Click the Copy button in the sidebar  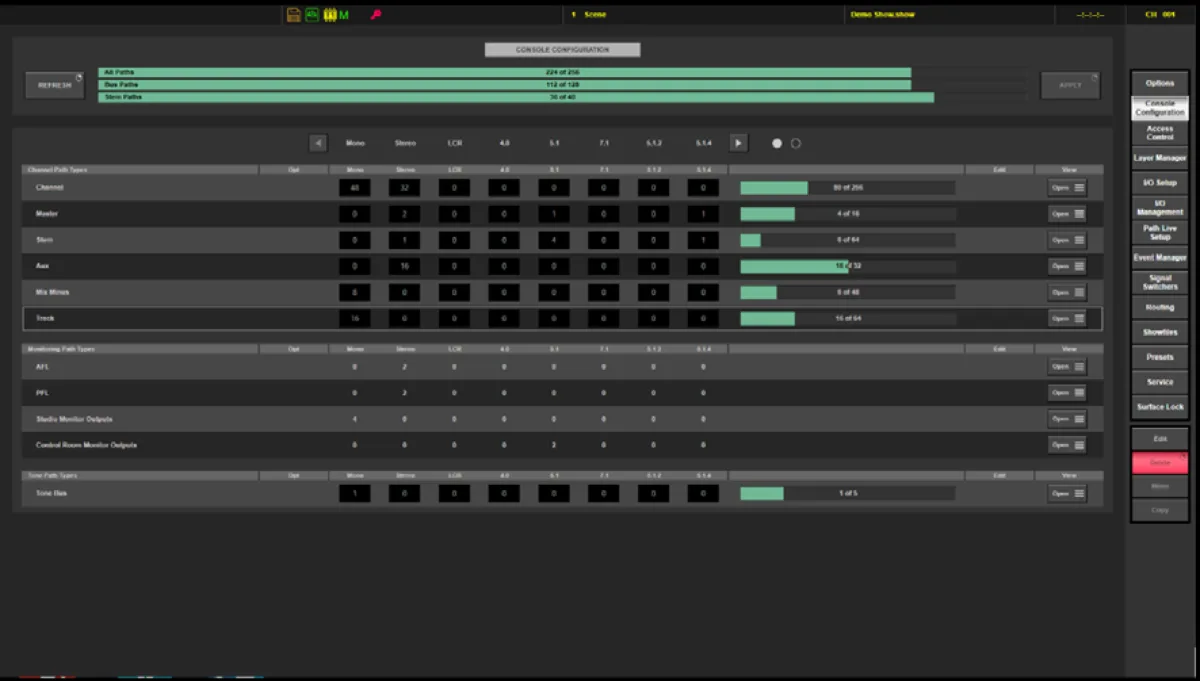click(x=1160, y=510)
